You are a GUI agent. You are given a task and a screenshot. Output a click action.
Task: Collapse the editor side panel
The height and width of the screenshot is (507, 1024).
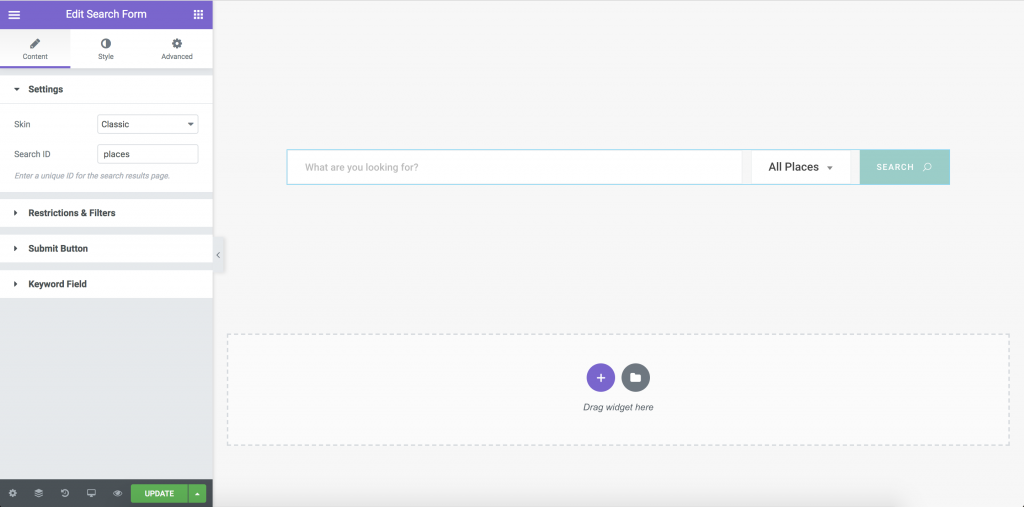219,255
